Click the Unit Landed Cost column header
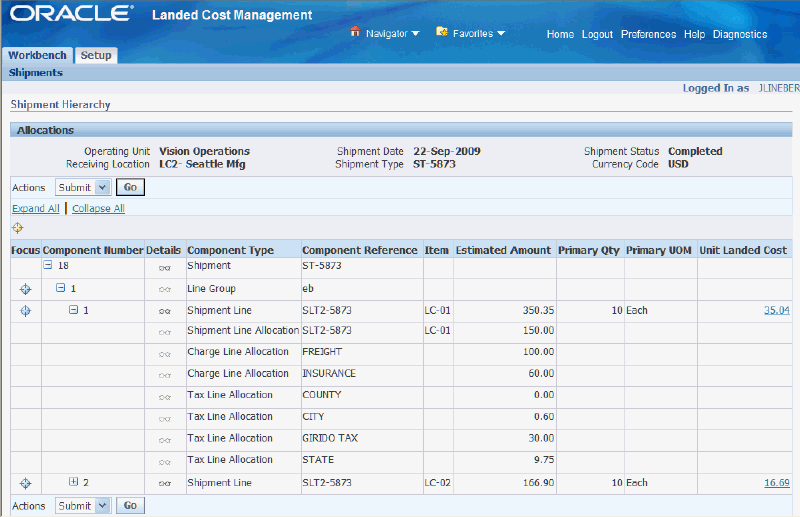Viewport: 800px width, 517px height. 743,250
